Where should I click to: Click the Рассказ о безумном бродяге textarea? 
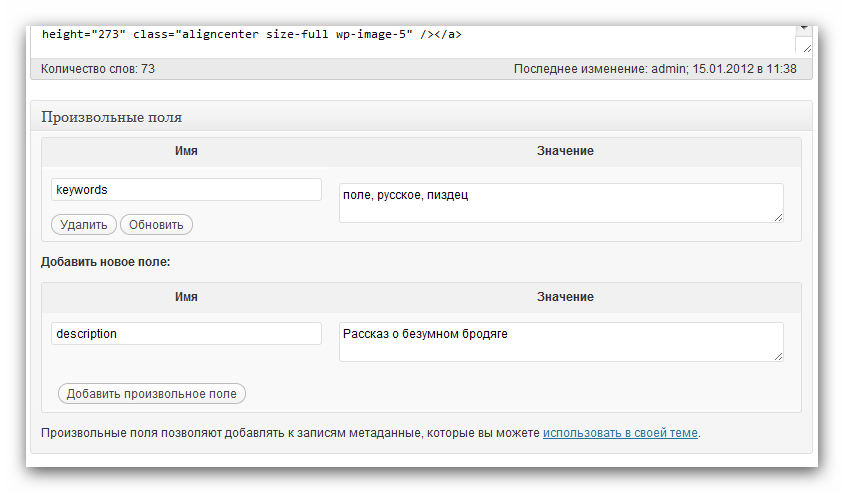pos(561,342)
